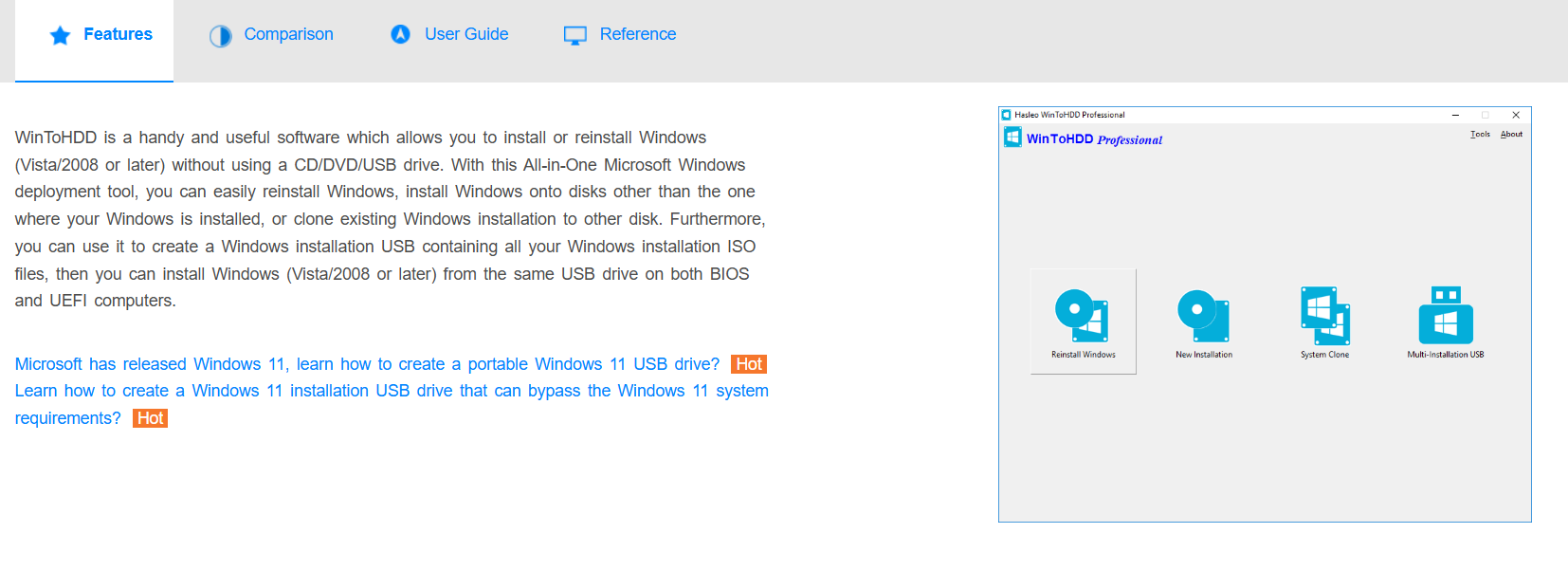This screenshot has width=1568, height=570.
Task: Click the WinToHDD Professional logo icon
Action: pos(1012,138)
